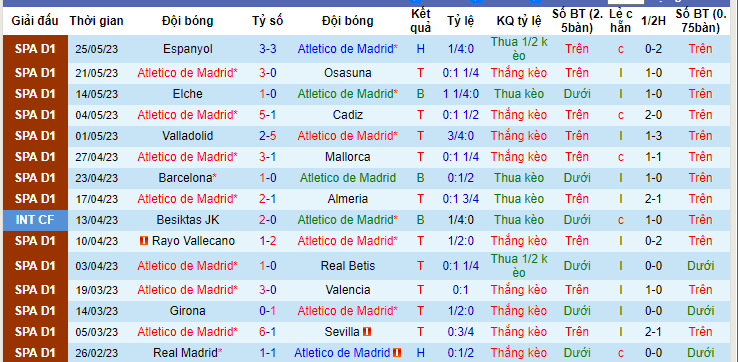Open the Besiktas JK team link
Screen dimensions: 738x362
188,220
